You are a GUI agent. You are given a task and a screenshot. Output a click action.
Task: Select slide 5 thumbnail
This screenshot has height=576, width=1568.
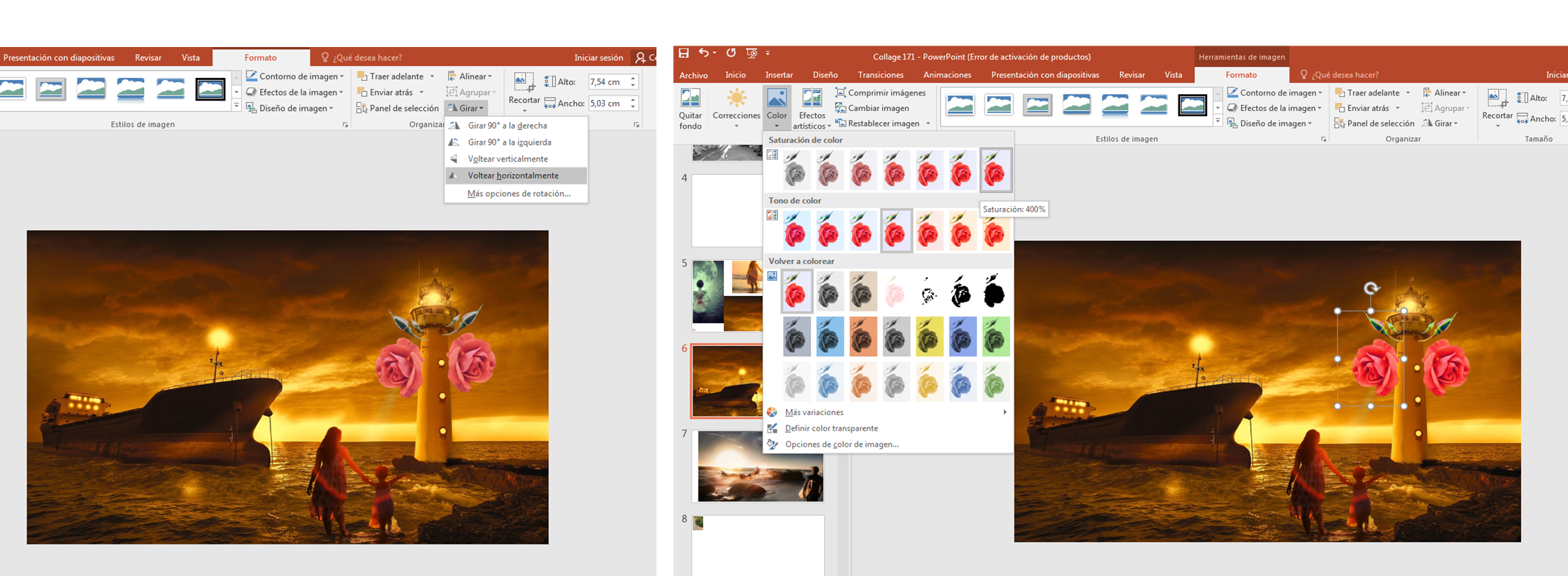coord(728,296)
